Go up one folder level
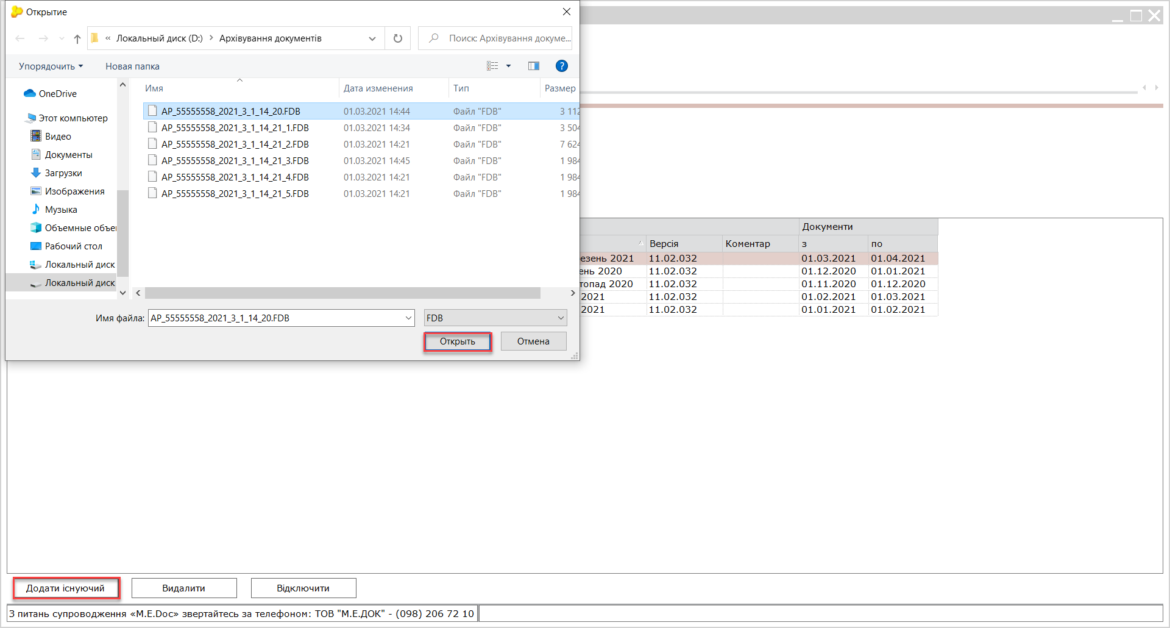This screenshot has width=1170, height=628. click(x=77, y=38)
